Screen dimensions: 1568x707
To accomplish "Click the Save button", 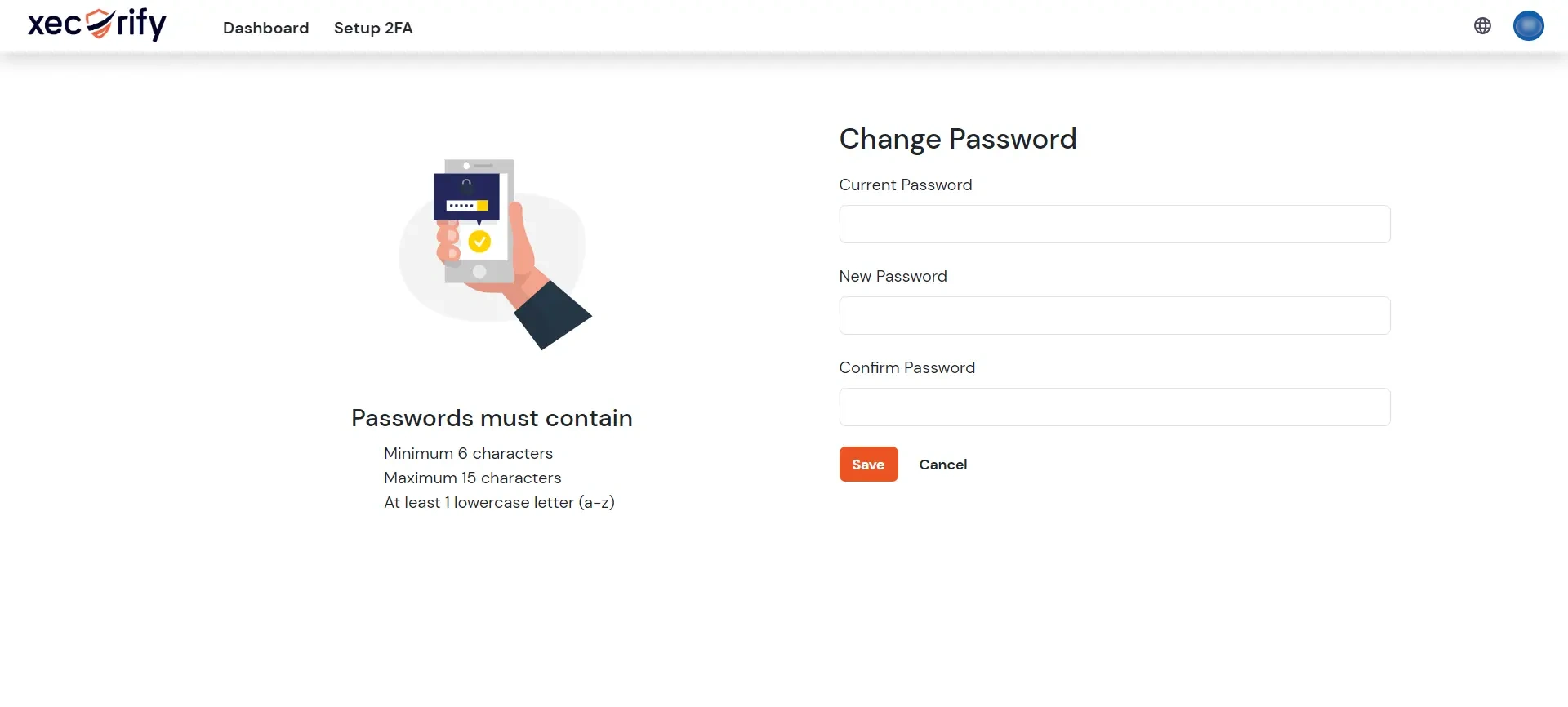I will 868,464.
